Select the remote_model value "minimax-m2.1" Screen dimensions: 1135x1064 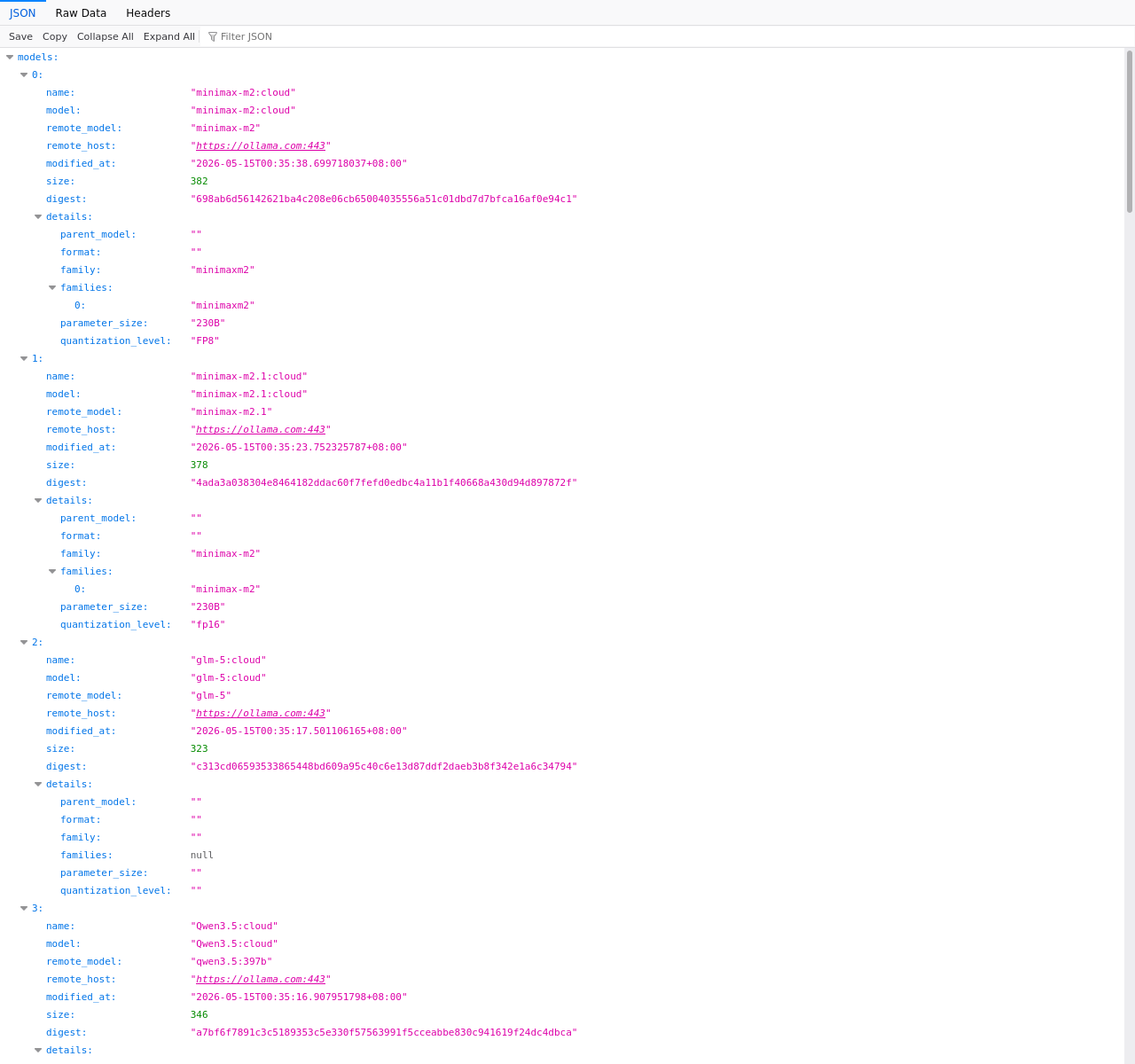point(231,411)
